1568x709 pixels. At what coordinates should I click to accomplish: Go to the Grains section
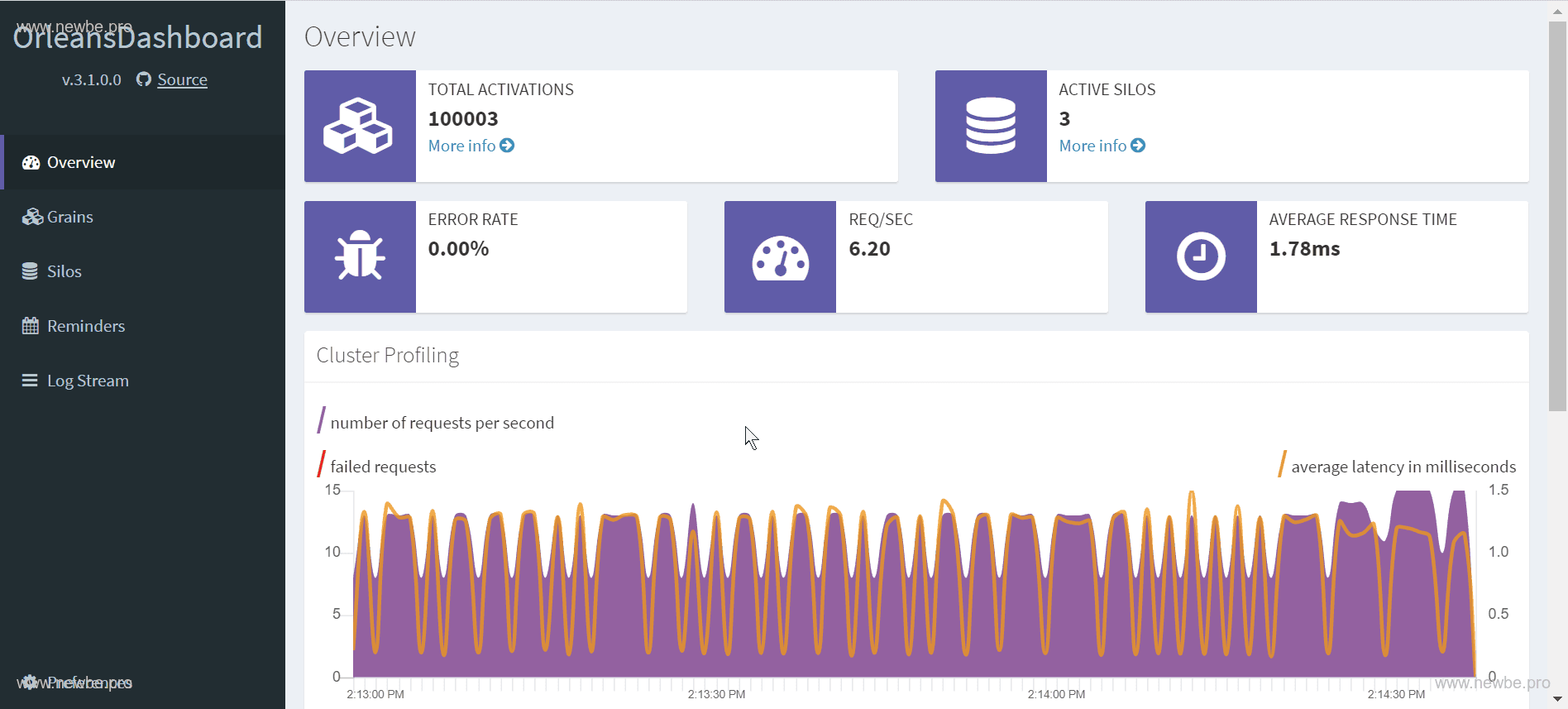click(x=69, y=217)
